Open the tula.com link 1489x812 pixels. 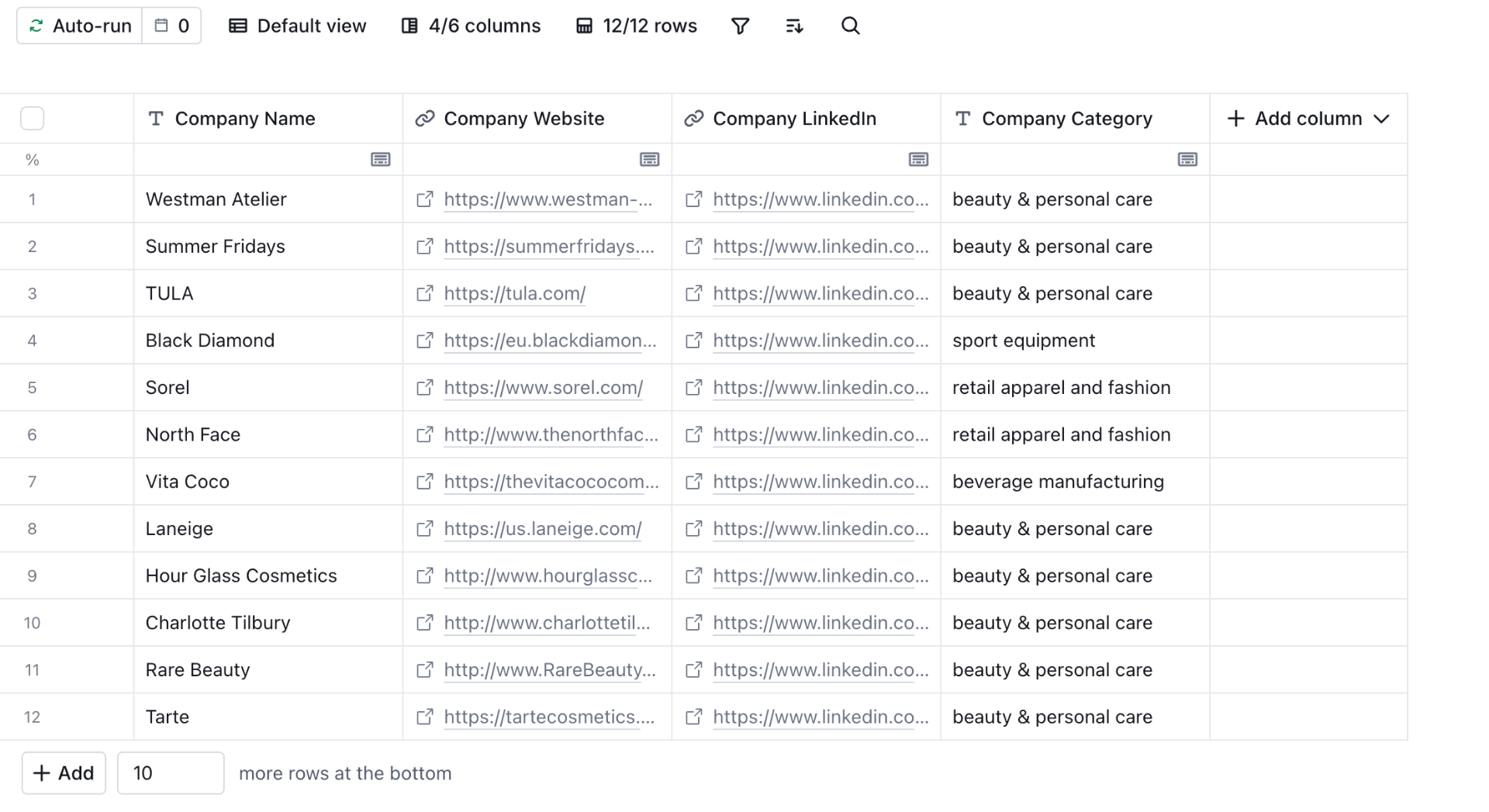tap(515, 294)
